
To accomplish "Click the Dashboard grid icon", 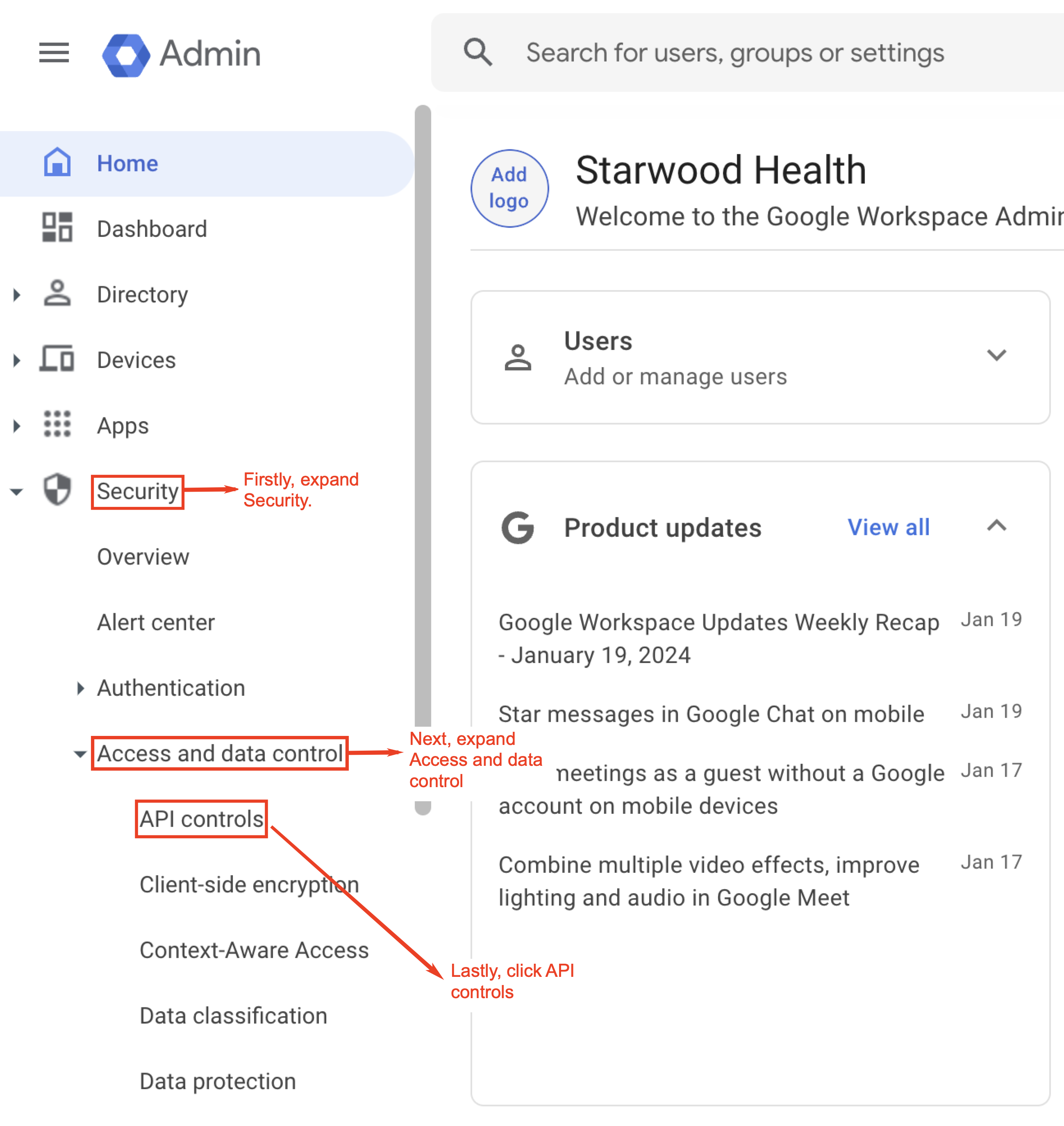I will (57, 227).
